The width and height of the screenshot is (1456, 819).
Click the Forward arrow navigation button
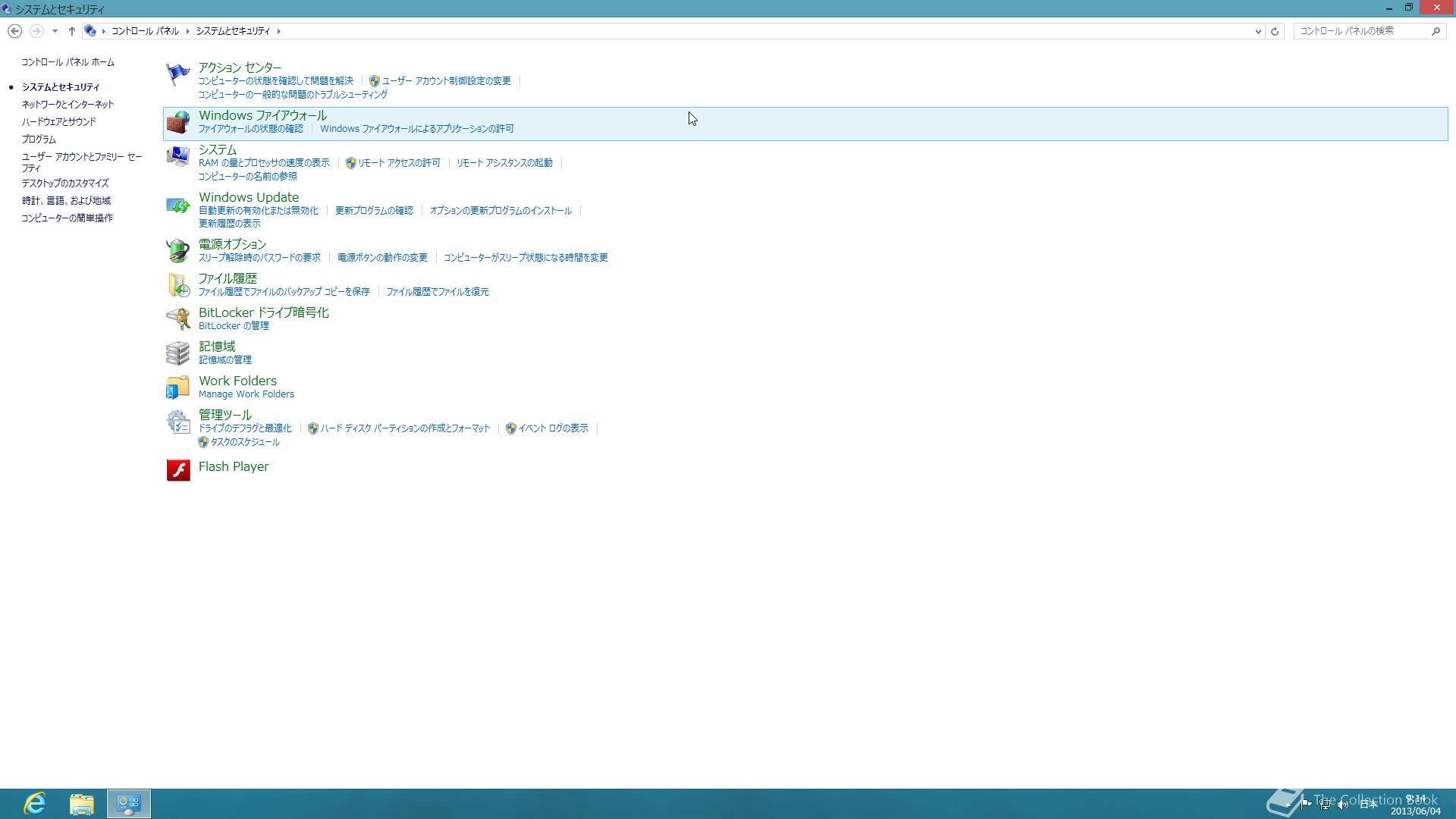(36, 31)
